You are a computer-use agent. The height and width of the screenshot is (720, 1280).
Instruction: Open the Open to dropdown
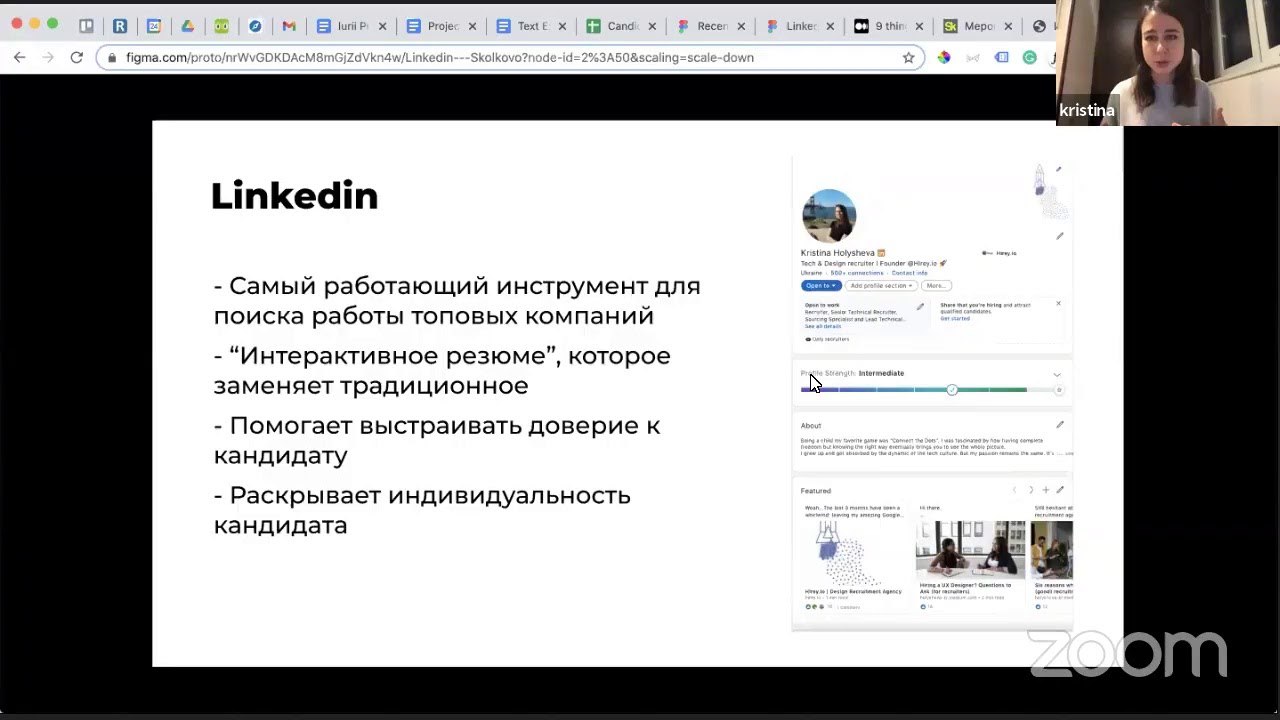pos(820,286)
